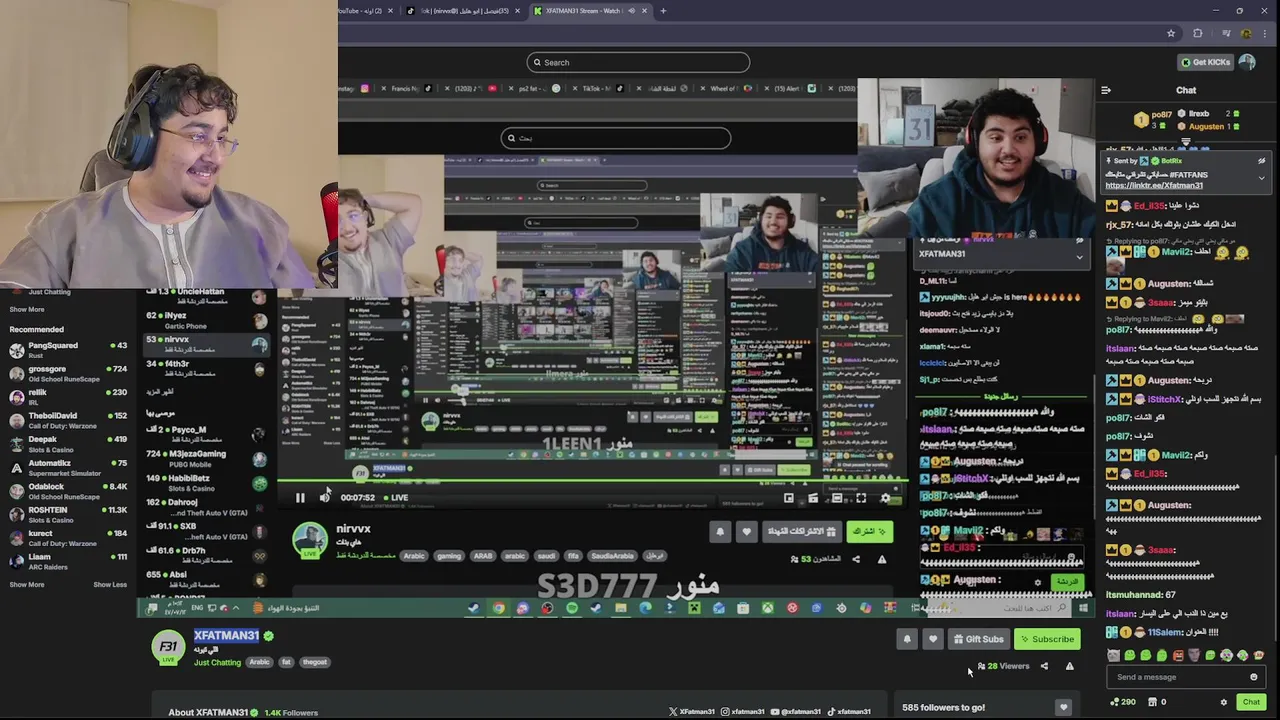
Task: Open Instagram link xfatman31 in About section
Action: point(742,711)
